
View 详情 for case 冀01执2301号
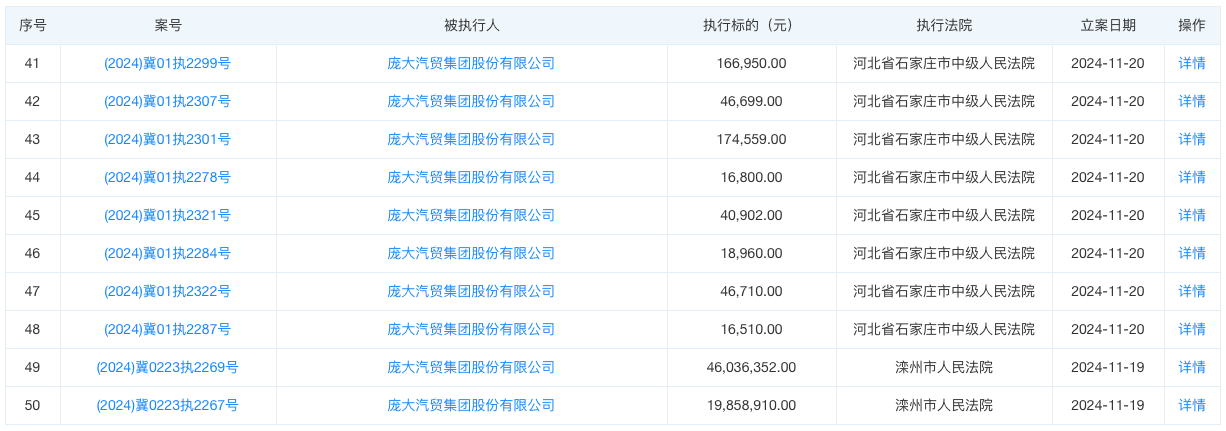click(x=1192, y=139)
